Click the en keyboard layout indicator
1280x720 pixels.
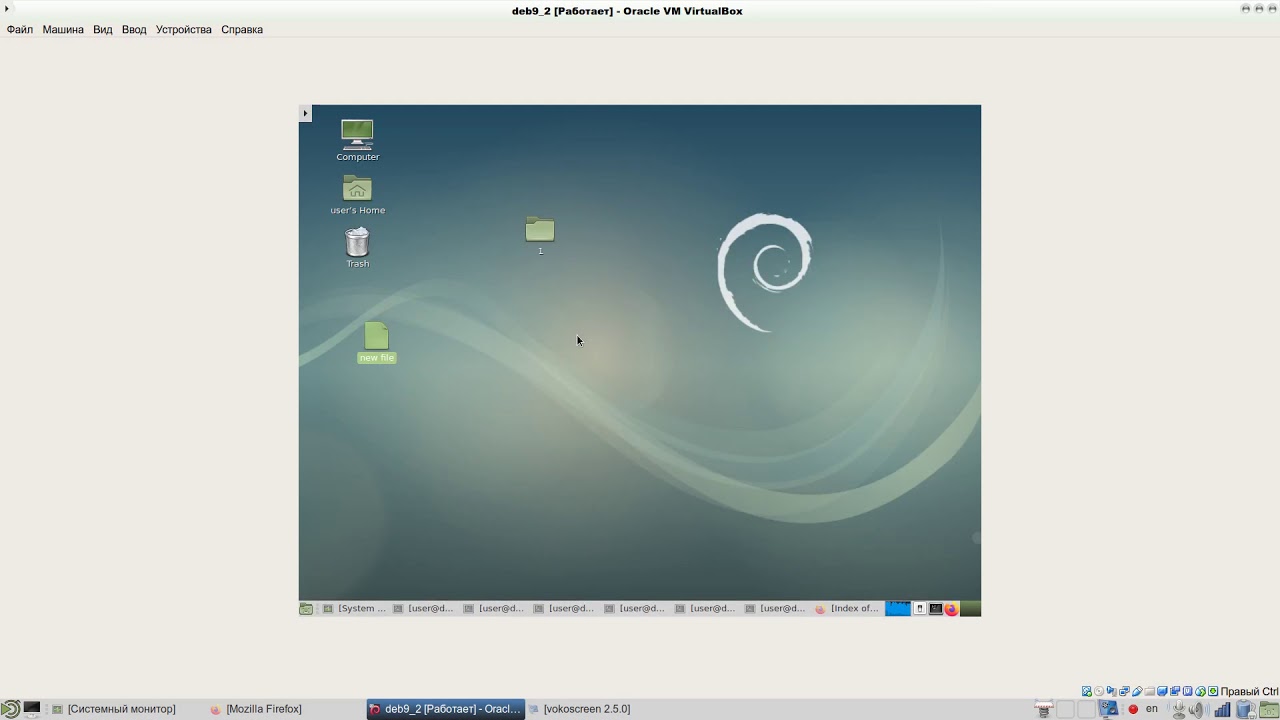(1151, 709)
